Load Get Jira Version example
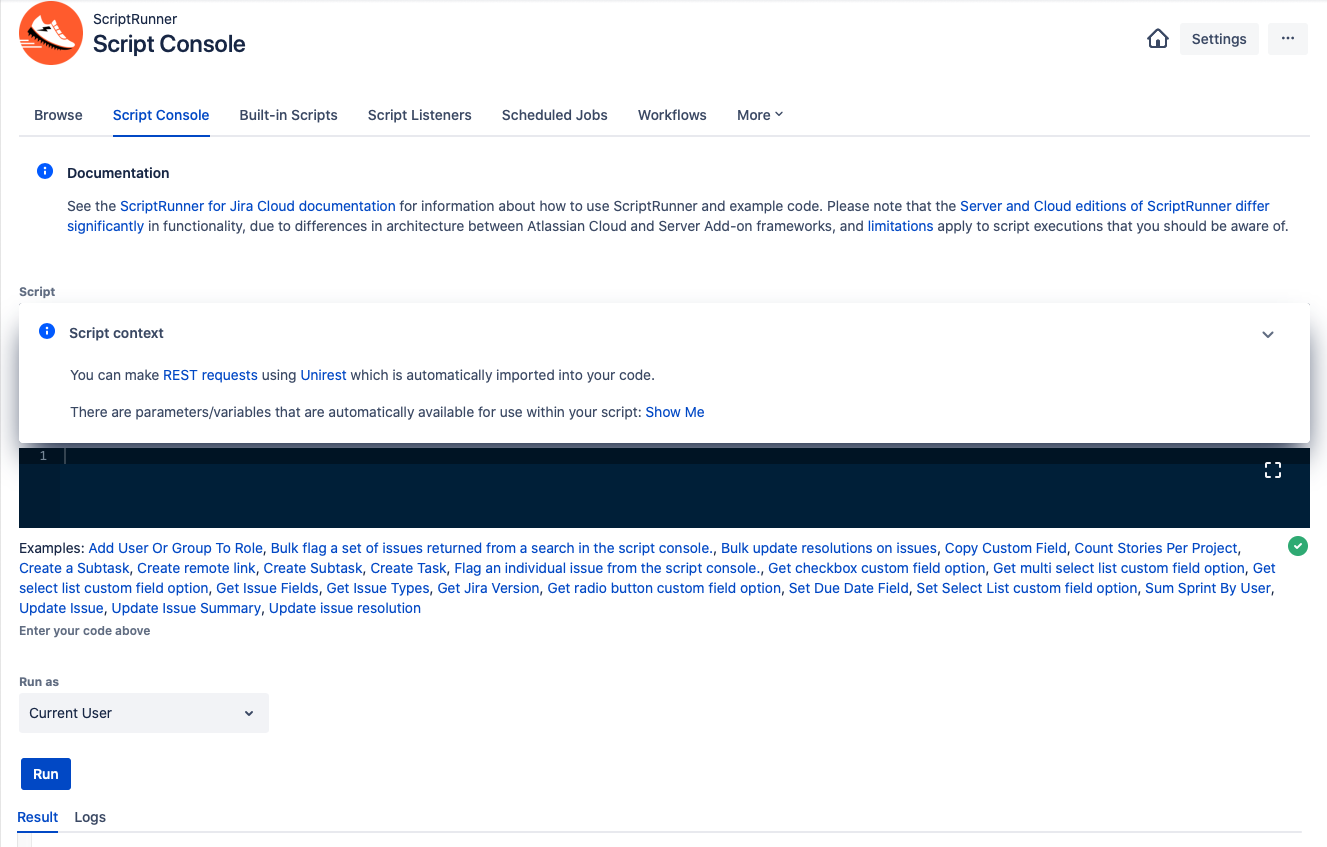This screenshot has width=1327, height=847. (x=489, y=588)
